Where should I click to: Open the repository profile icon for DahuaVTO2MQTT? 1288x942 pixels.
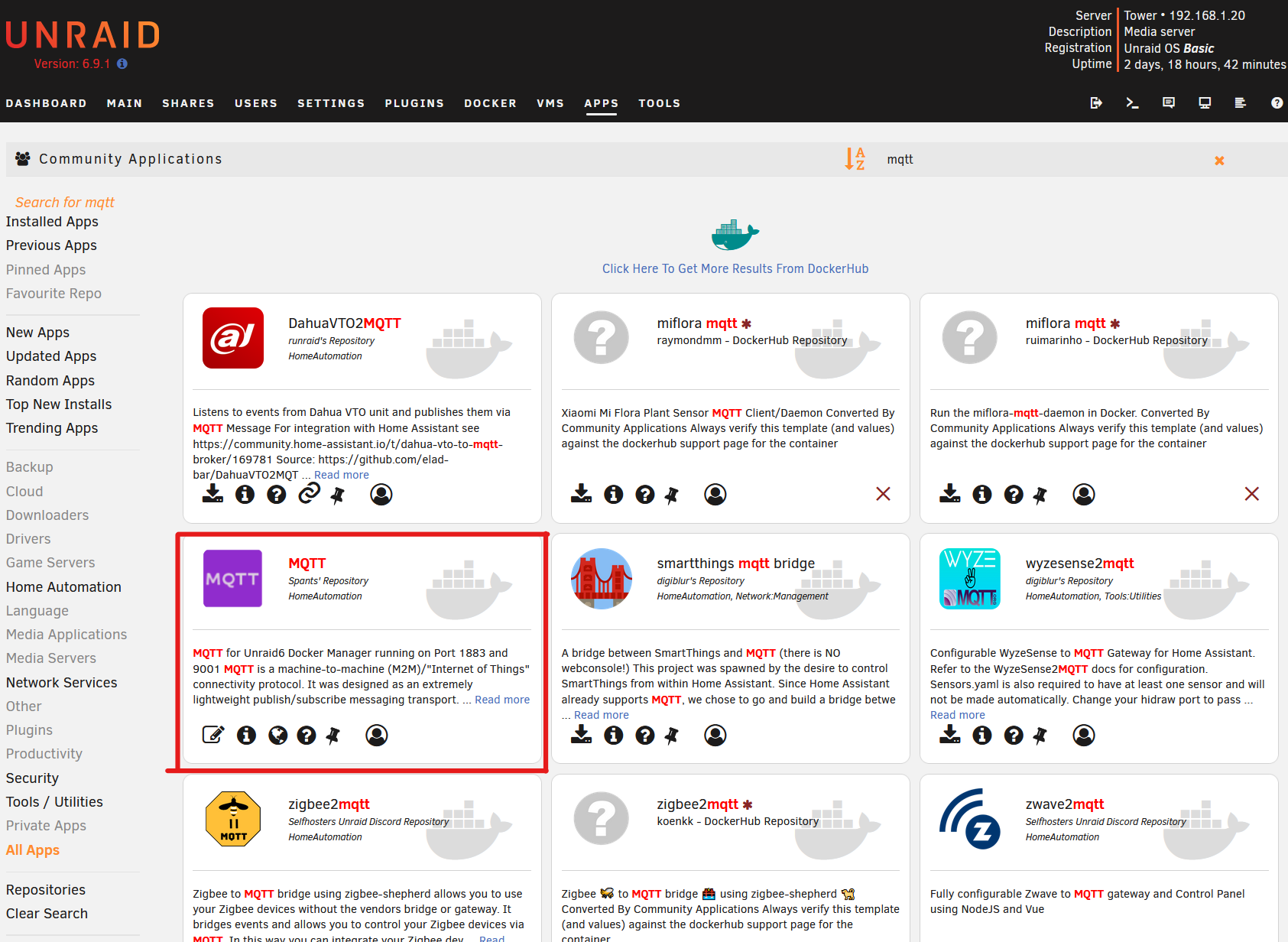tap(381, 495)
